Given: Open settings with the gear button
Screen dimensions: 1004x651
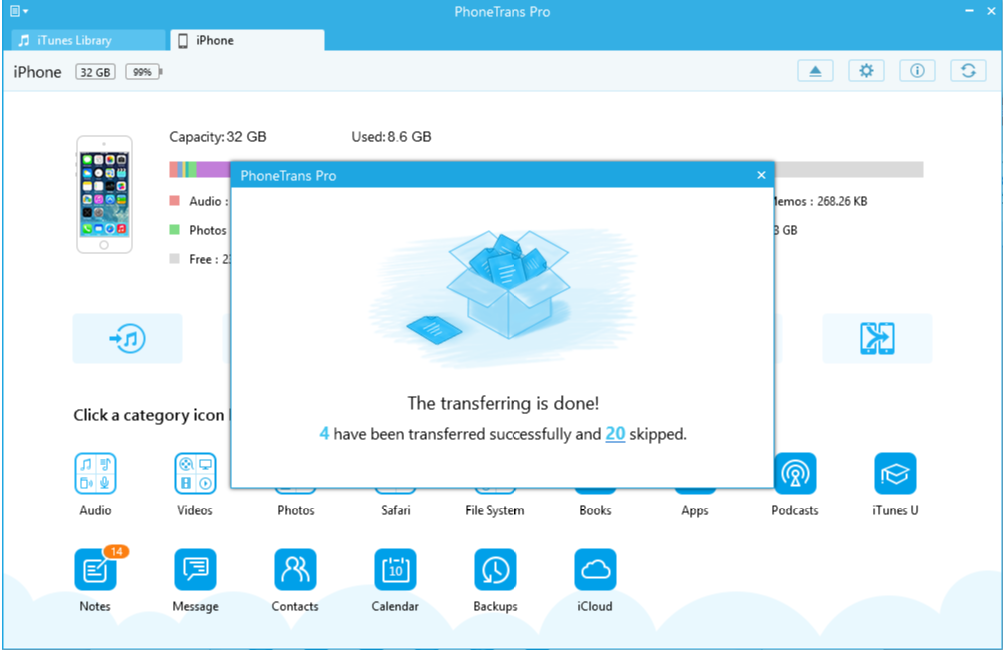Looking at the screenshot, I should click(x=866, y=71).
